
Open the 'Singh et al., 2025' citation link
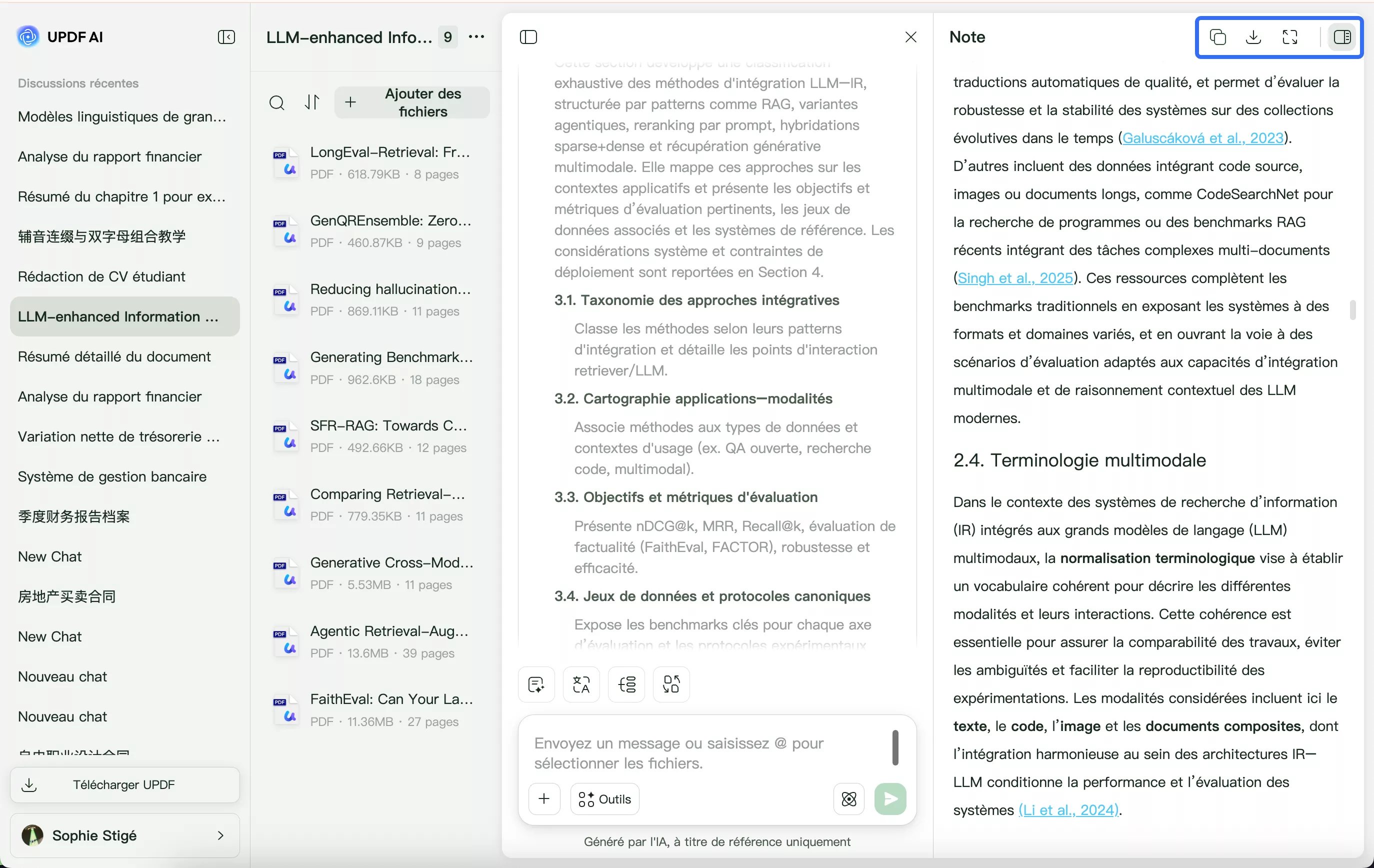point(1014,278)
